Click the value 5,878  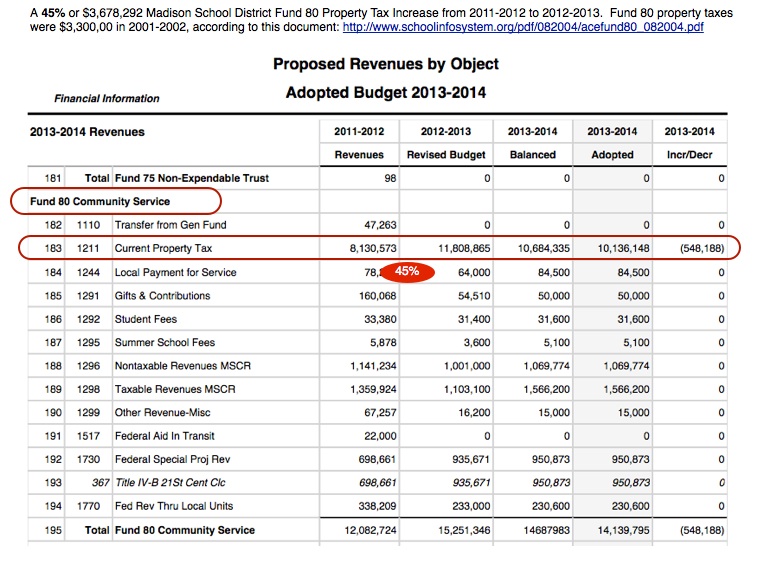(x=383, y=343)
